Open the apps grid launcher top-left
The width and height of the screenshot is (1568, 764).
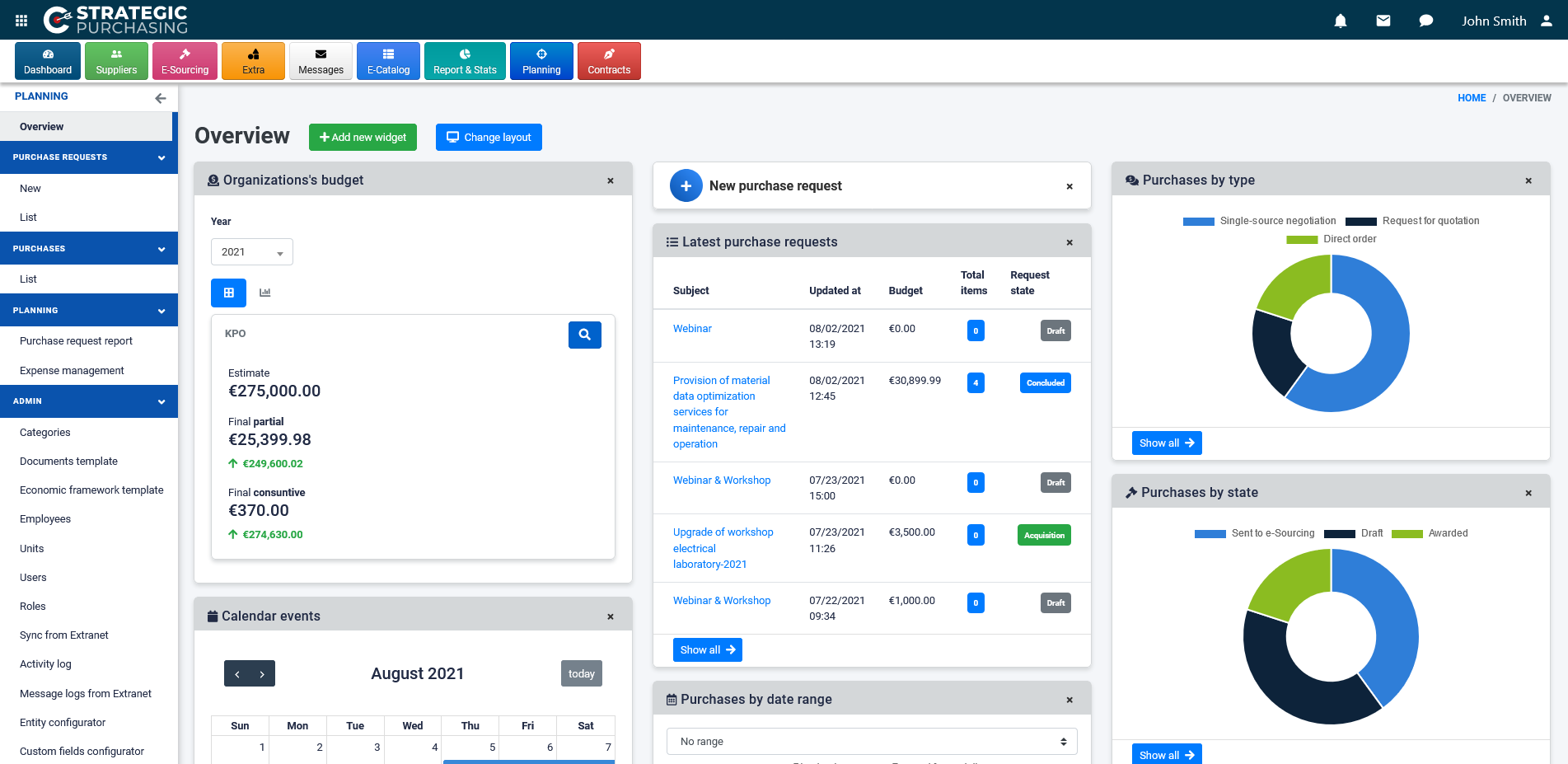(21, 20)
